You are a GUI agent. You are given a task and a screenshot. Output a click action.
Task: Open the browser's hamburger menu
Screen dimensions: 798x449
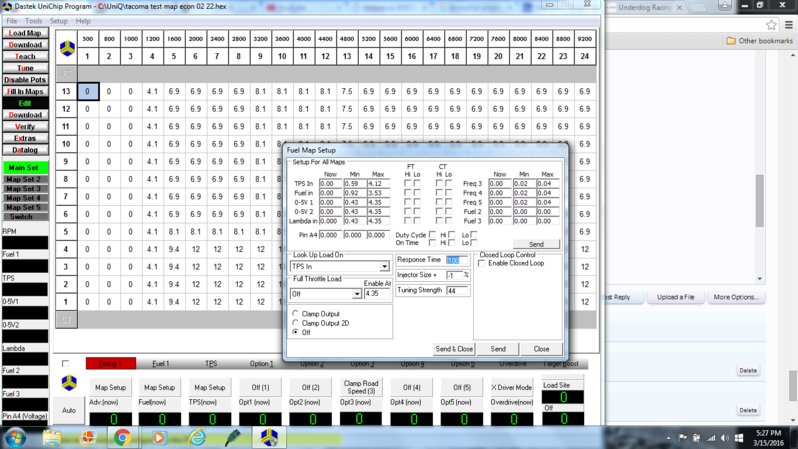tap(788, 24)
